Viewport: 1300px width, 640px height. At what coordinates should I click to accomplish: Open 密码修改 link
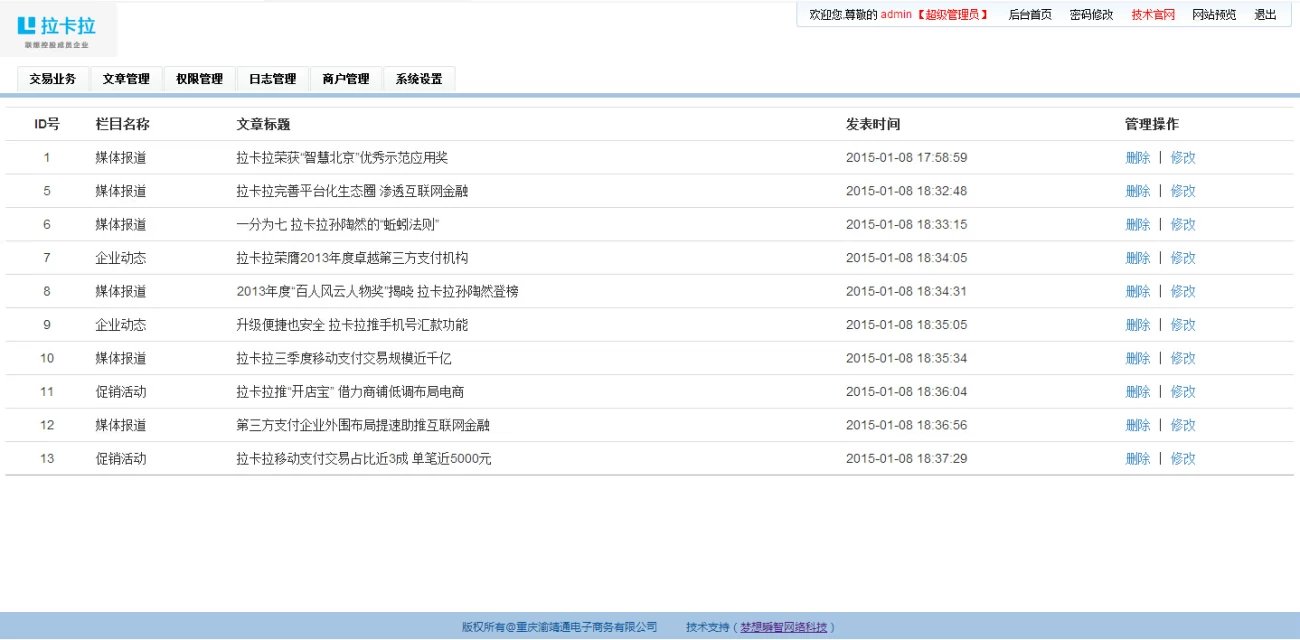(1091, 15)
